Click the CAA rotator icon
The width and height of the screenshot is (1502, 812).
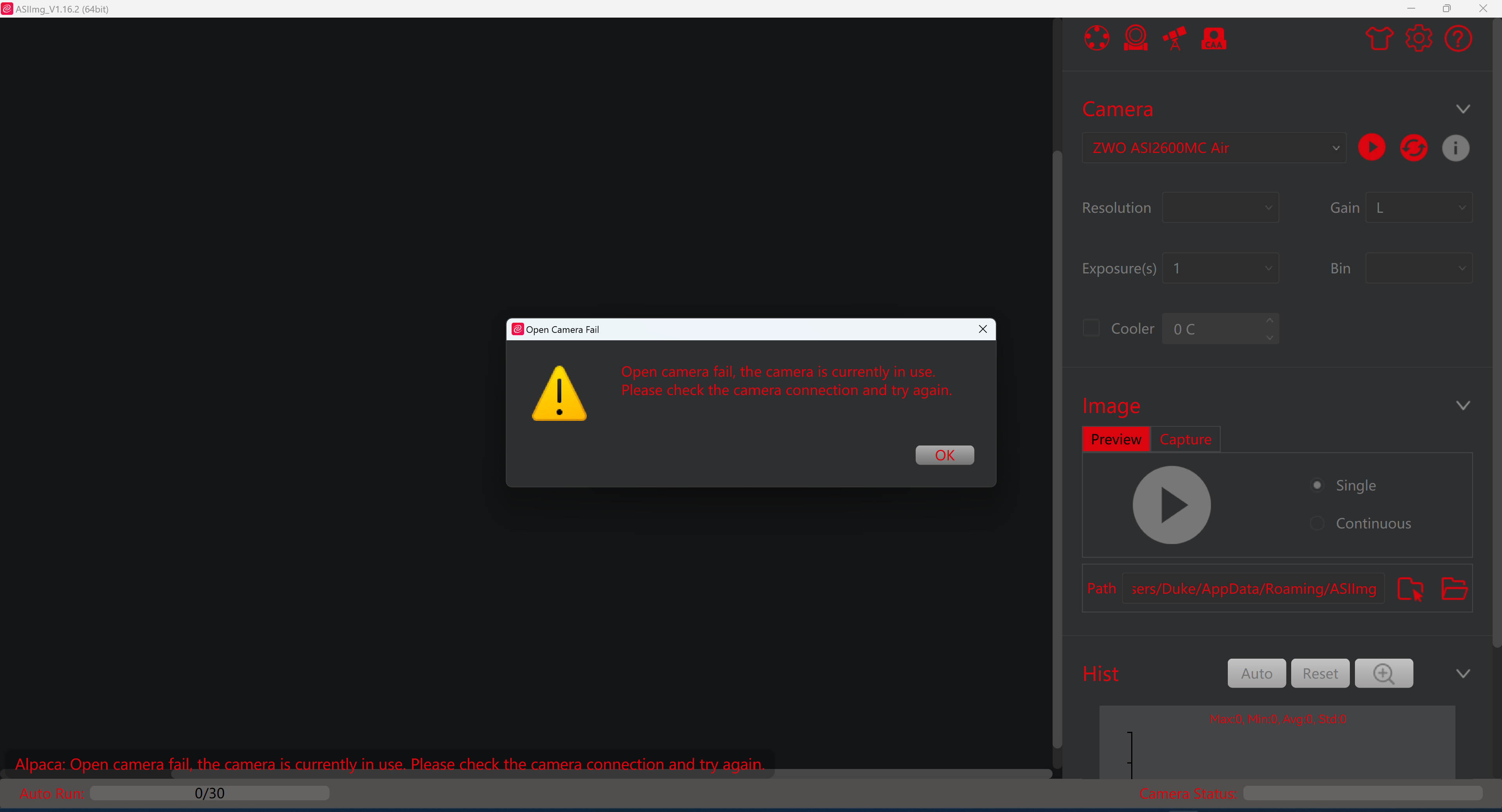[x=1214, y=39]
